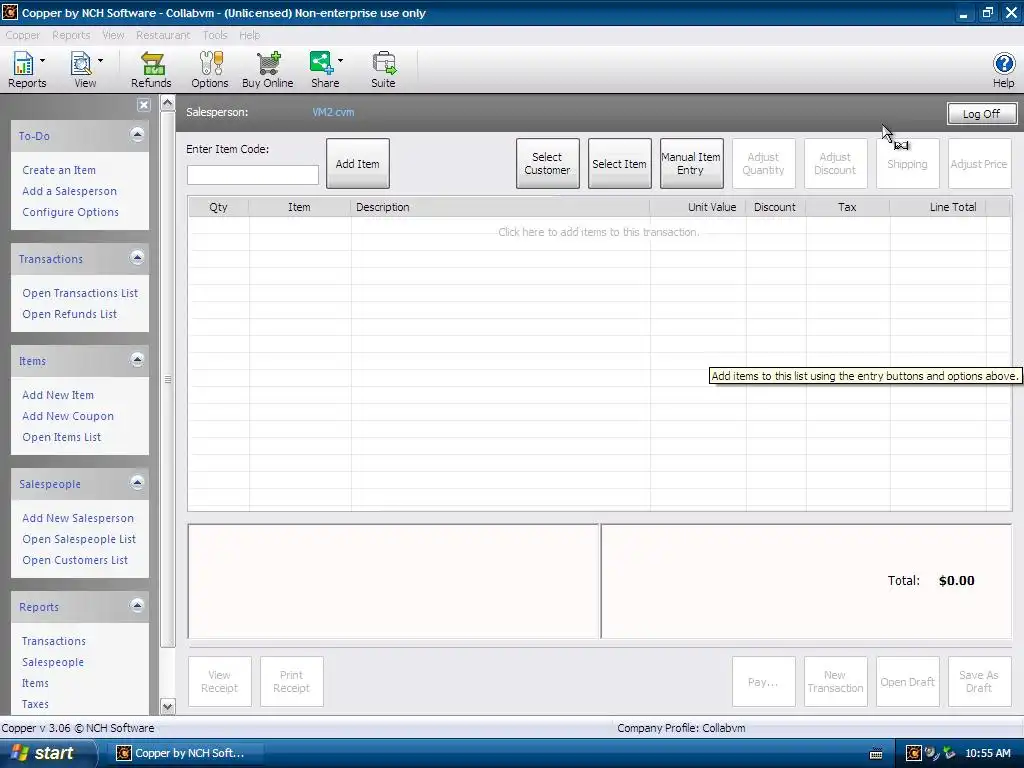This screenshot has height=768, width=1024.
Task: Click 'Click here to add items' row
Action: tap(599, 232)
